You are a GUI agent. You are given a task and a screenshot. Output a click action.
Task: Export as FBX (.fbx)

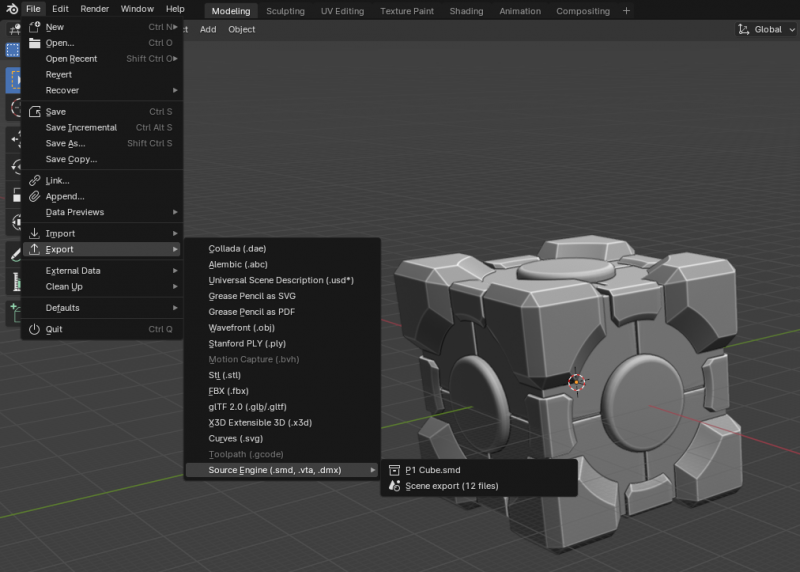click(x=282, y=391)
